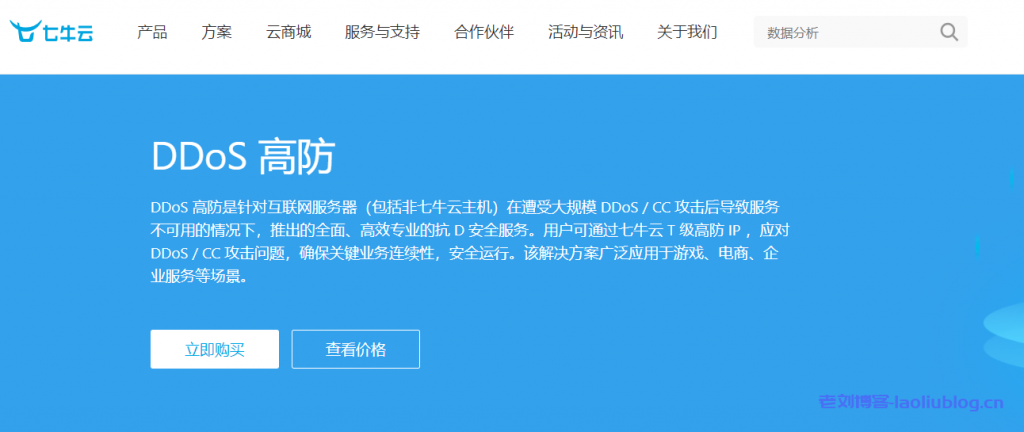Image resolution: width=1024 pixels, height=432 pixels.
Task: Click the 查看价格 button
Action: tap(356, 349)
